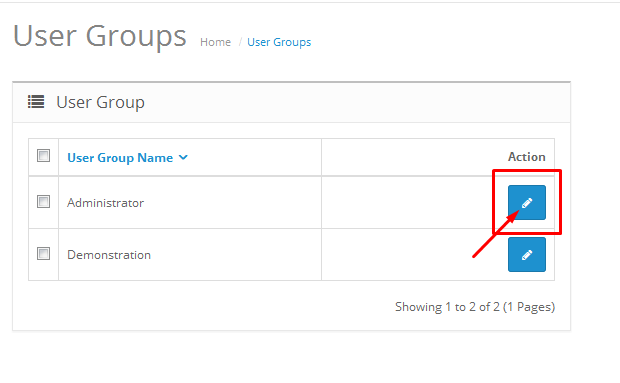Viewport: 620px width, 383px height.
Task: Click the User Group panel heading label
Action: click(100, 102)
